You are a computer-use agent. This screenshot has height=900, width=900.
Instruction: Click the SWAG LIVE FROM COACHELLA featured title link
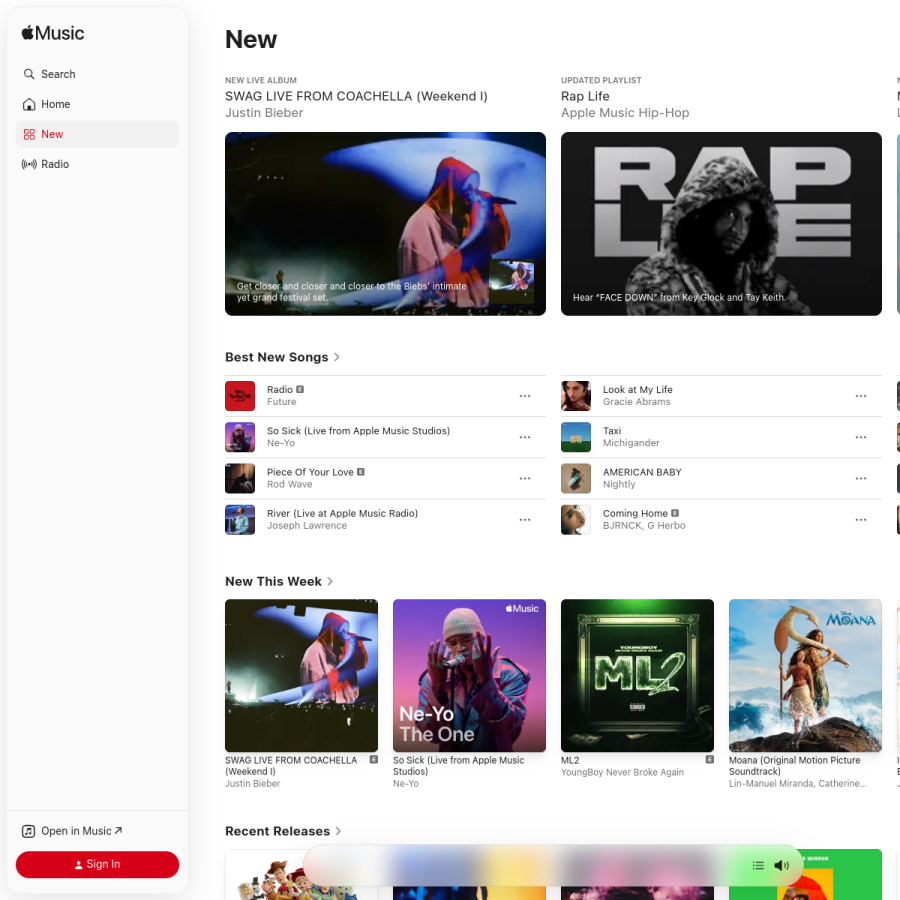click(356, 96)
